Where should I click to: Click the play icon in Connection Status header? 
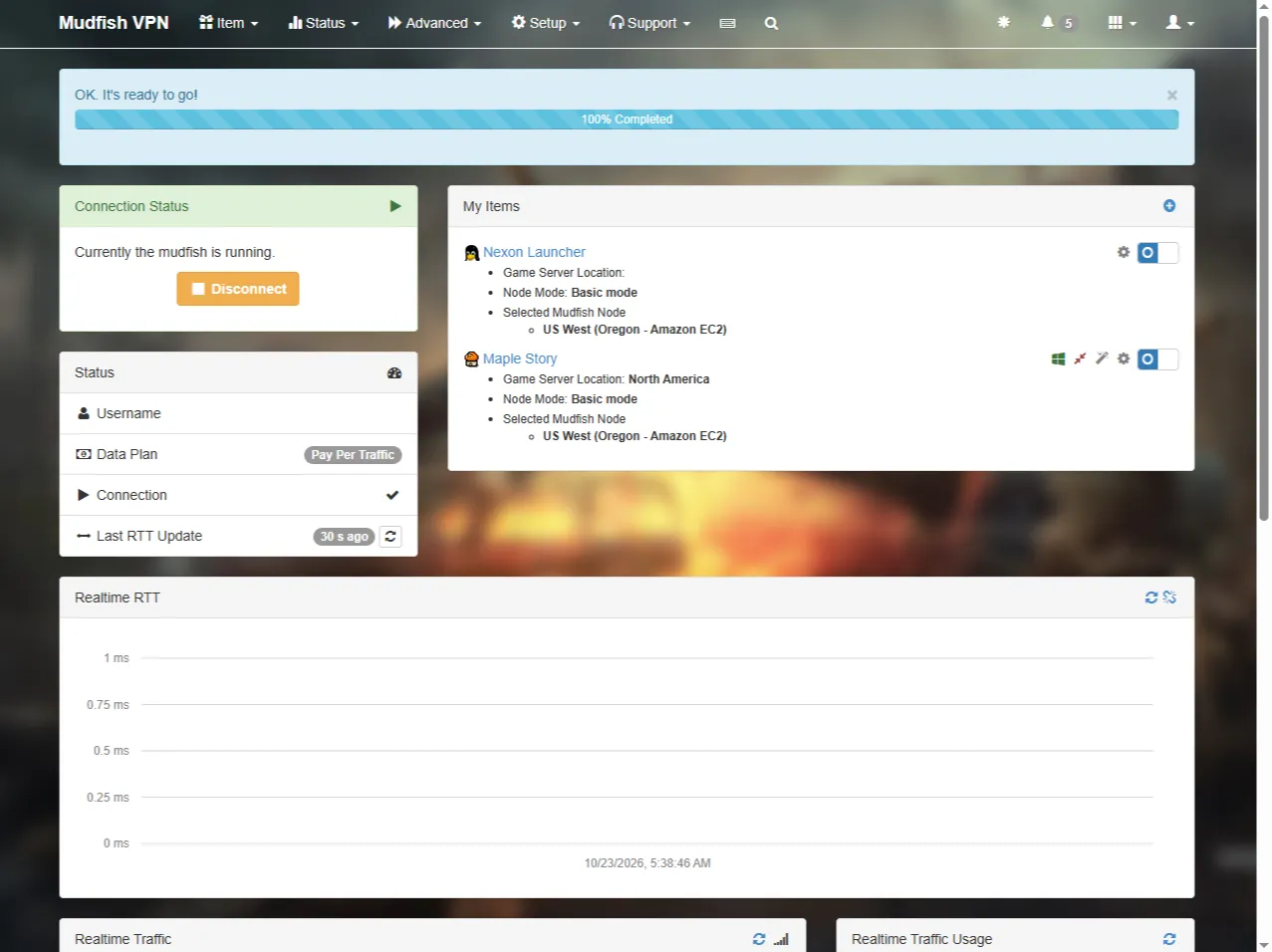click(395, 206)
